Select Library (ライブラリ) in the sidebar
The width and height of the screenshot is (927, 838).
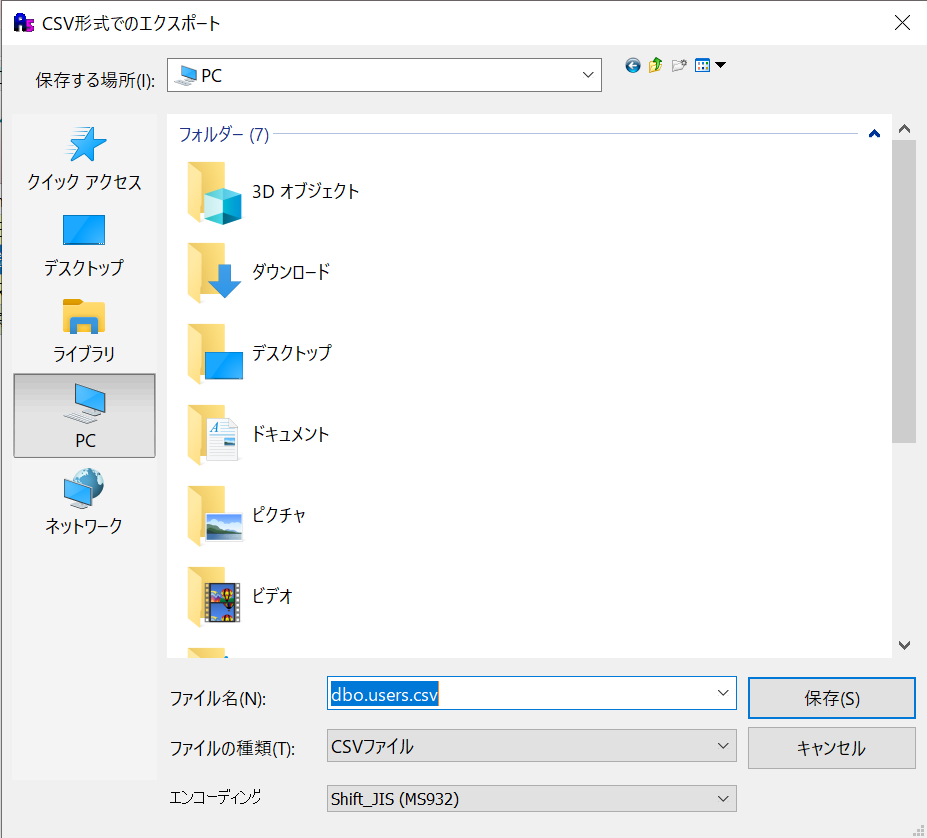click(x=84, y=331)
